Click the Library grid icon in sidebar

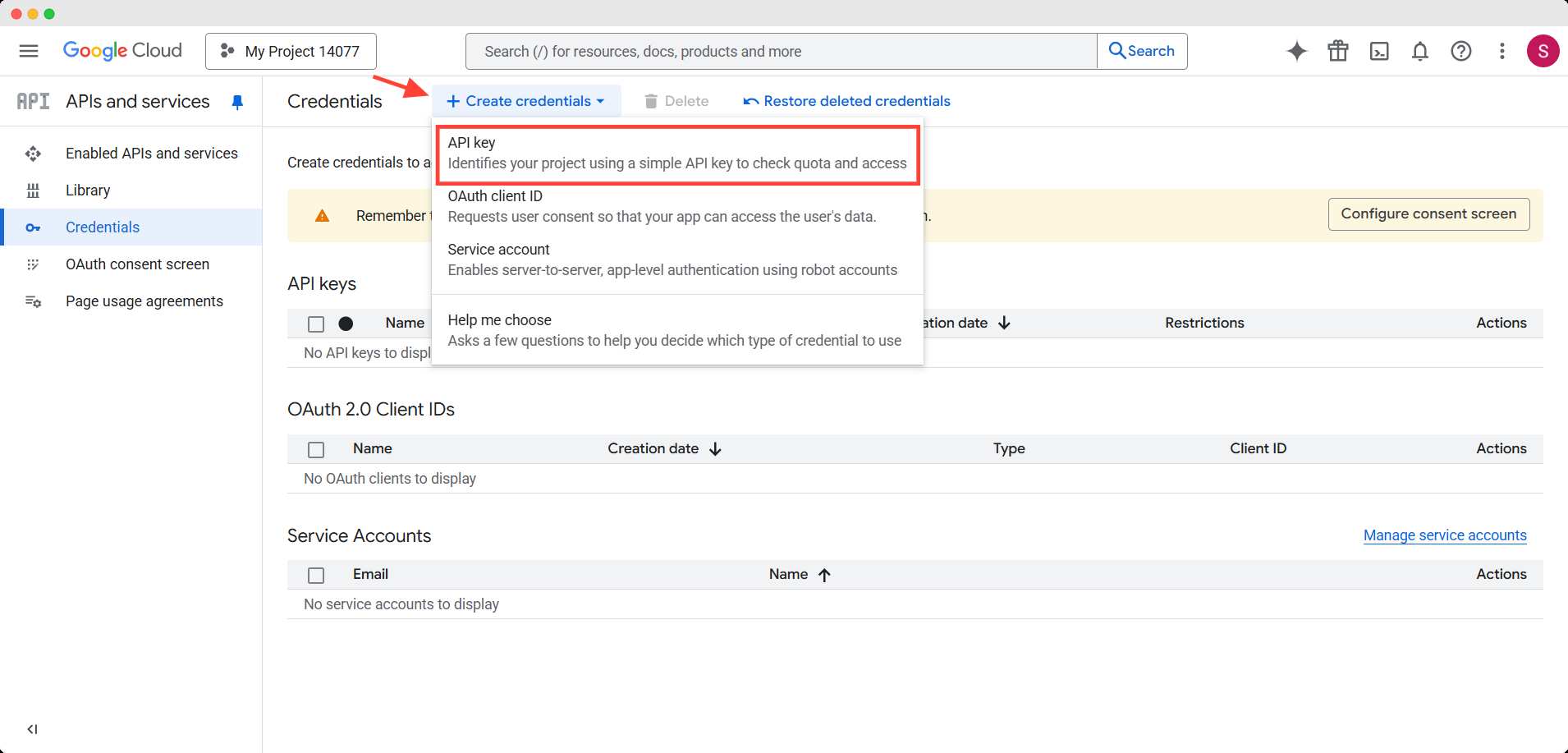(x=33, y=190)
